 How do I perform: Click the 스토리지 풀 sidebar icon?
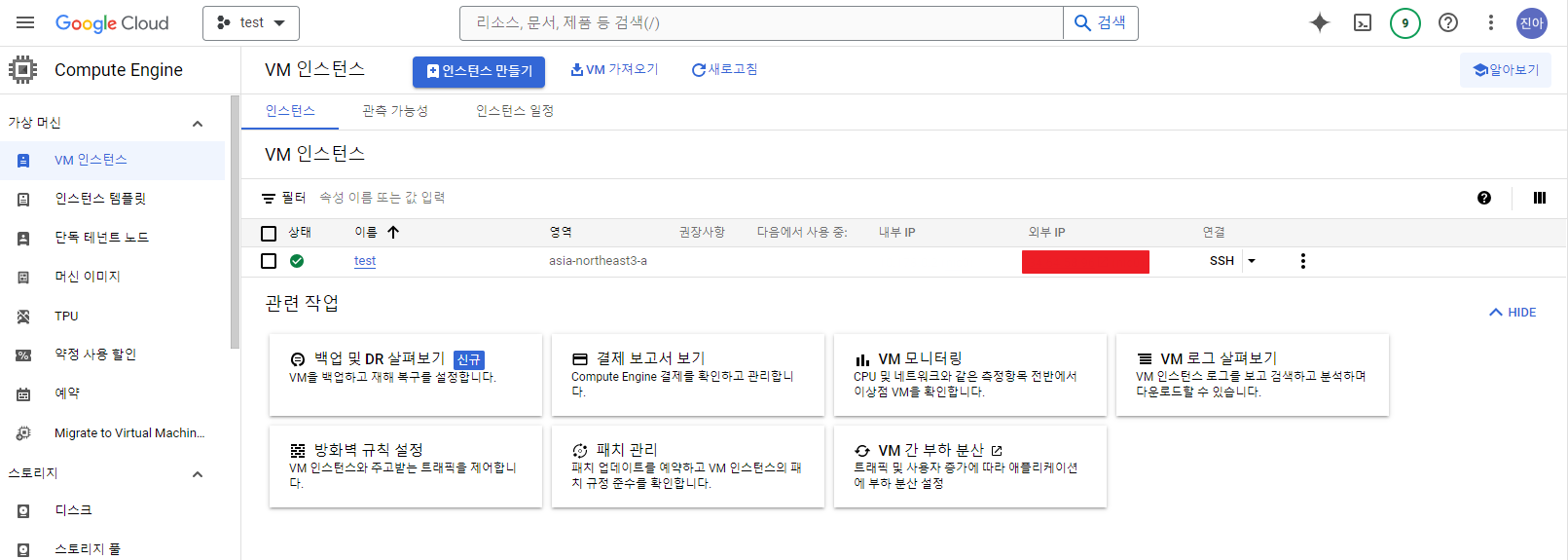tap(23, 550)
